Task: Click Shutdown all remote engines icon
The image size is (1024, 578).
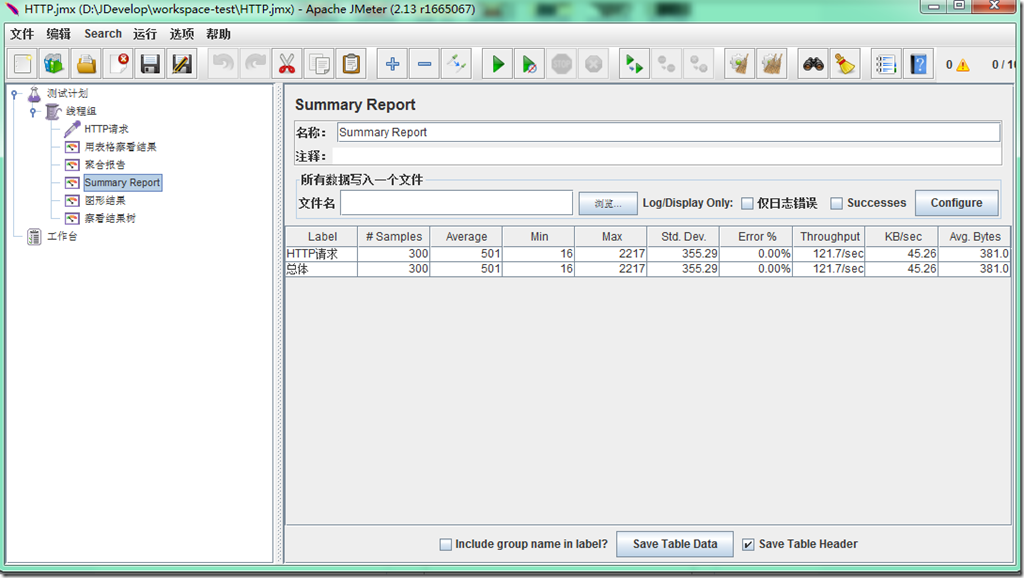Action: [x=699, y=64]
